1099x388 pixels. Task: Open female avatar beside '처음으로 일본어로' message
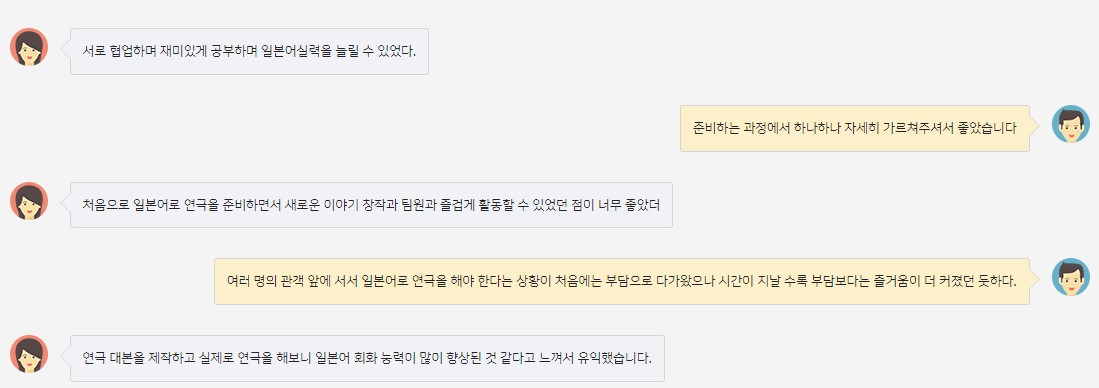point(29,201)
